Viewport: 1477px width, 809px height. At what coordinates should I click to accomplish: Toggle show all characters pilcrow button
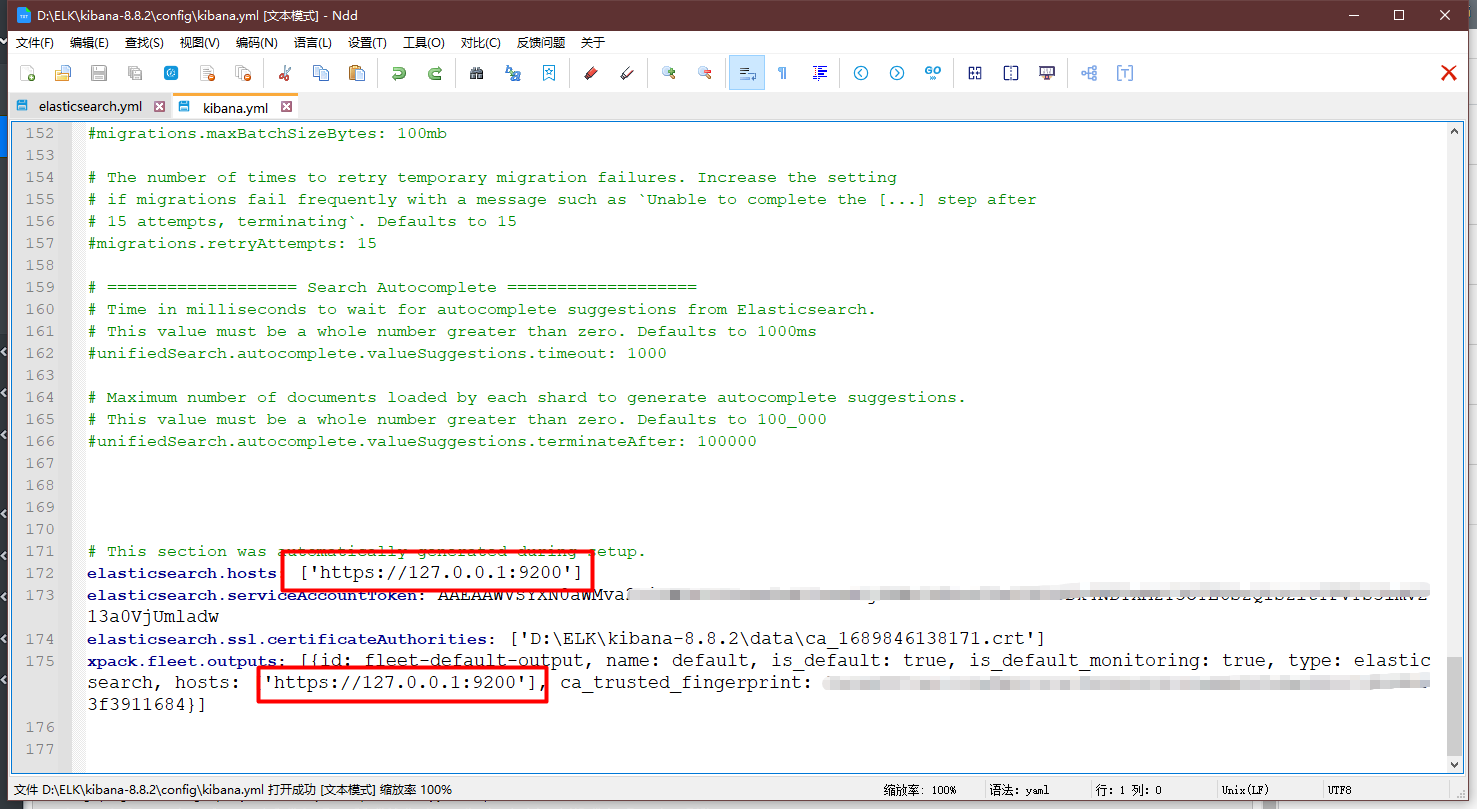point(782,73)
